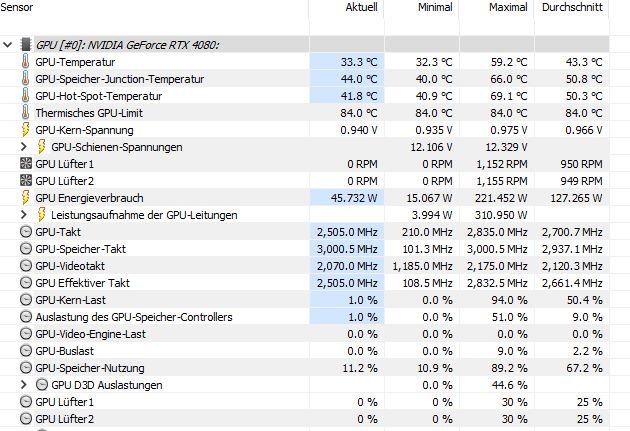Click clock icon beside GPU-Takt

click(x=26, y=232)
